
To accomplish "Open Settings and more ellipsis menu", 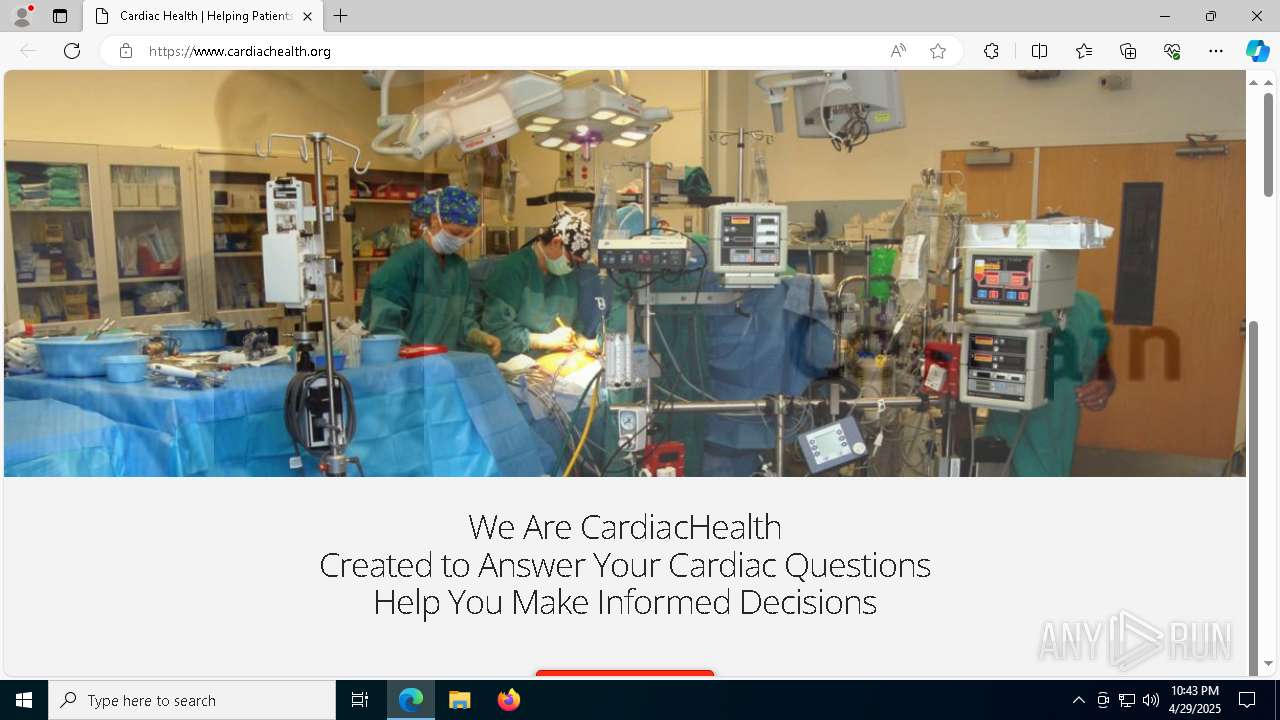I will pyautogui.click(x=1216, y=51).
